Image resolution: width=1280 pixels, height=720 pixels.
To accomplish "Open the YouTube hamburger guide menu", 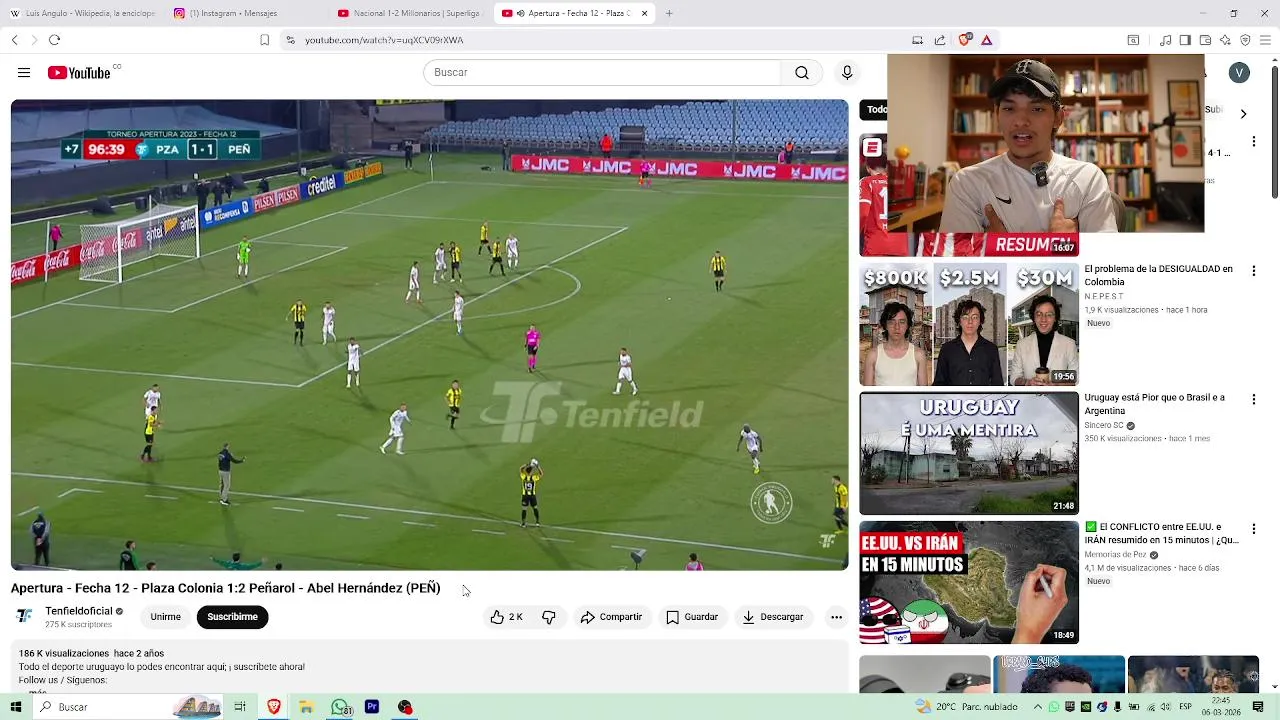I will (x=24, y=73).
